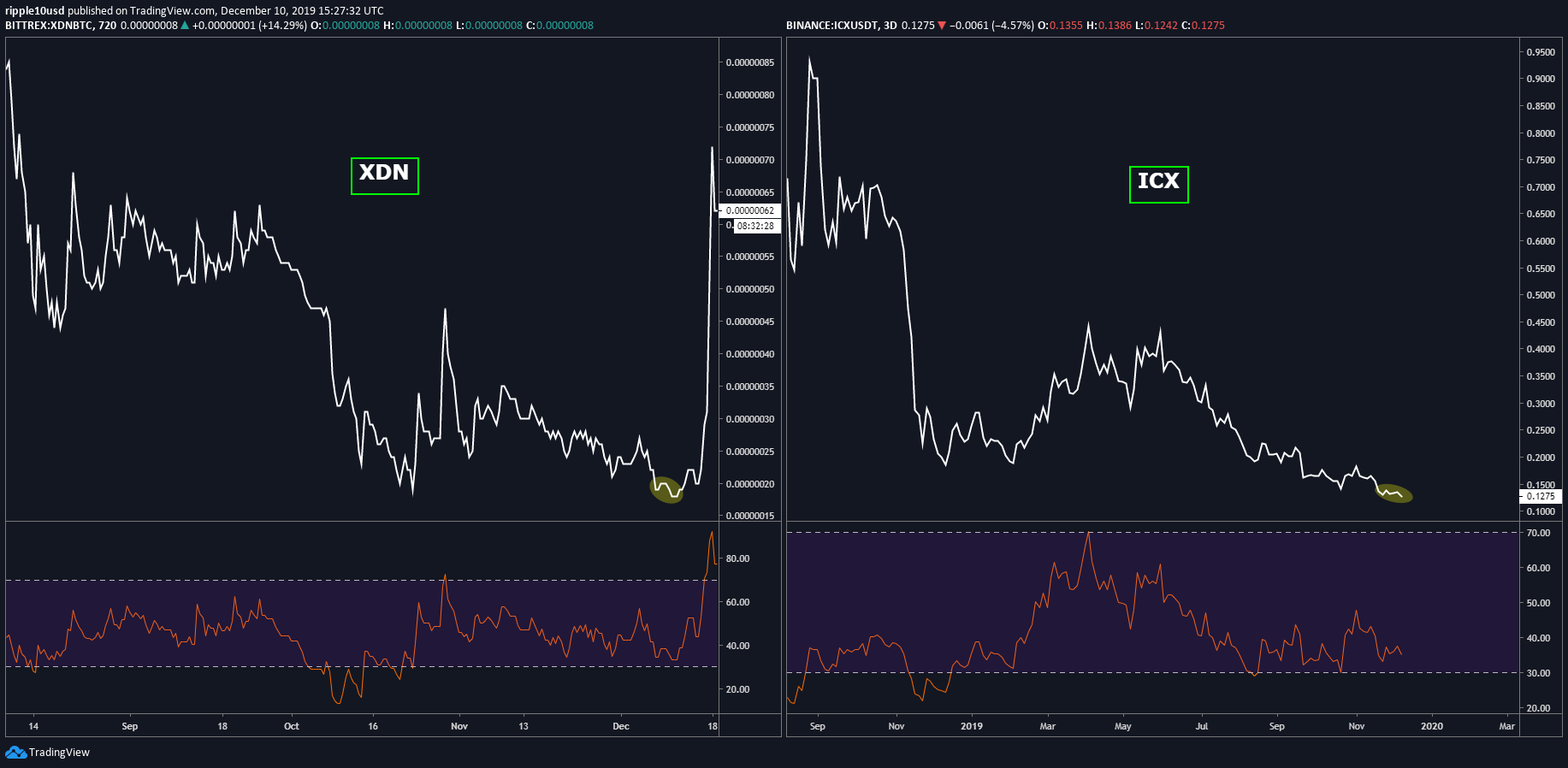Click the Oct date label on XDN time axis

292,726
